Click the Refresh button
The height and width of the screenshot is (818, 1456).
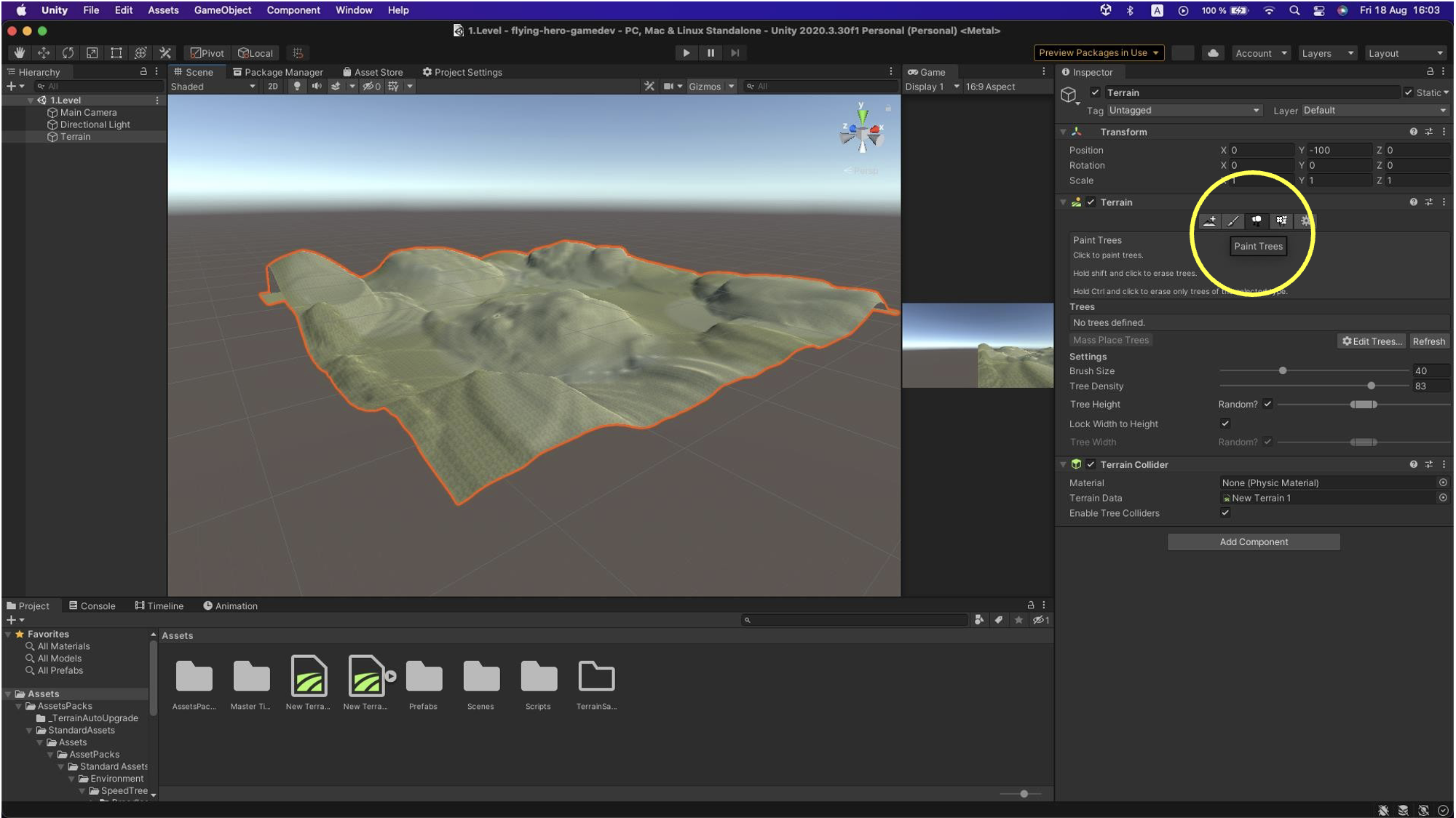(x=1428, y=341)
